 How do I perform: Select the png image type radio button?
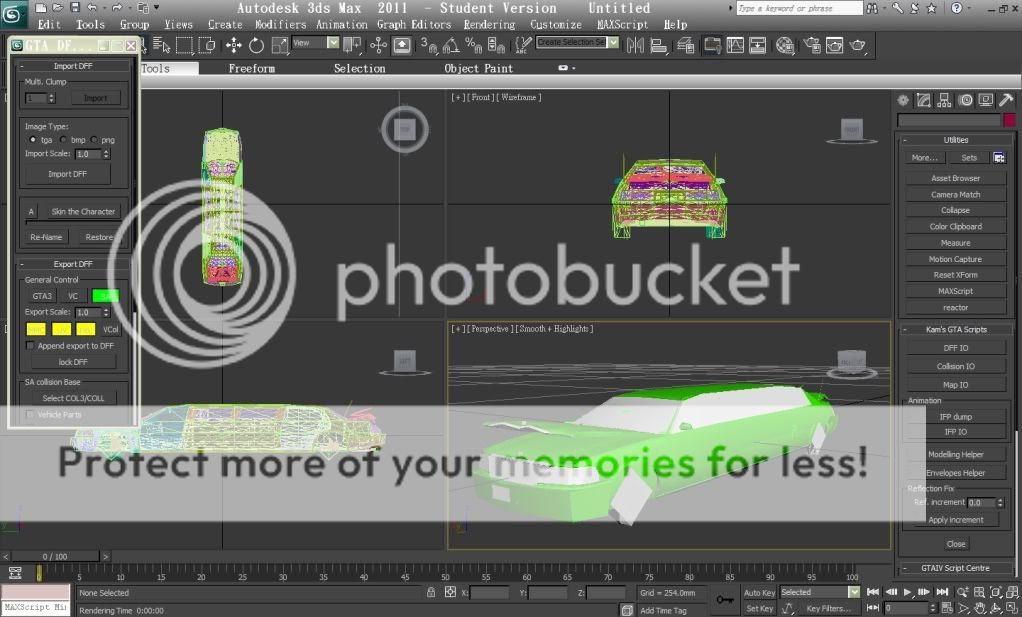click(x=95, y=140)
